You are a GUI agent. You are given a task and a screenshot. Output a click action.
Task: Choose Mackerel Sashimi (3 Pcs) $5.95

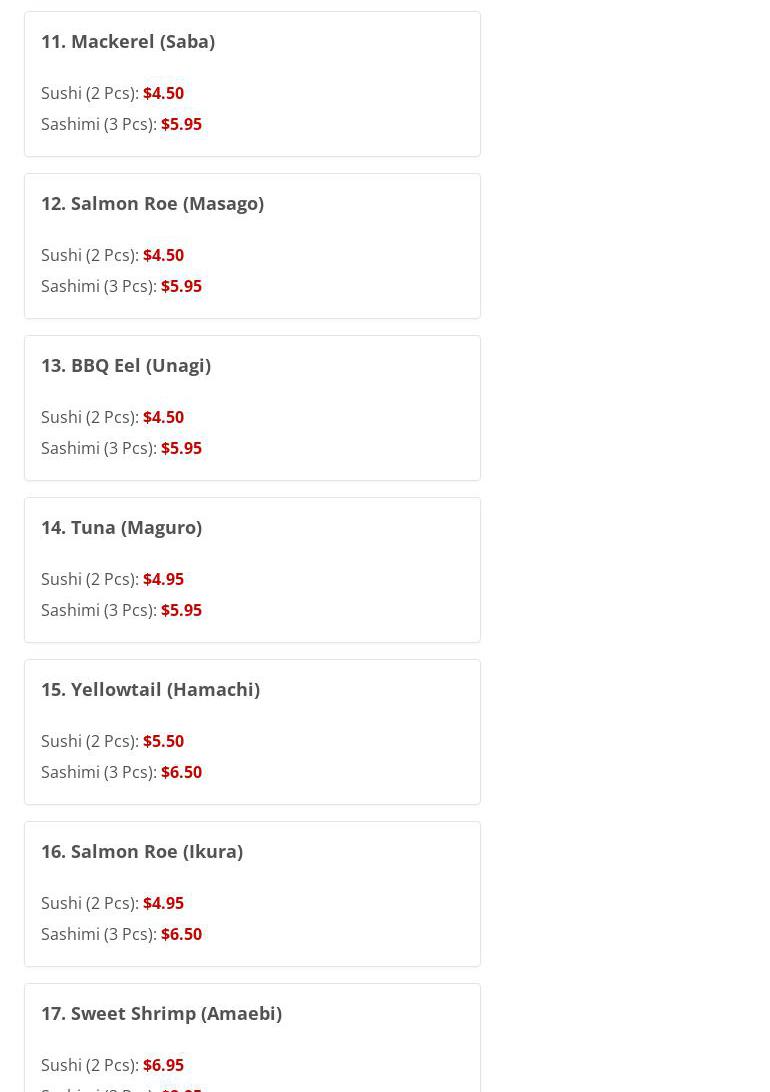coord(121,124)
